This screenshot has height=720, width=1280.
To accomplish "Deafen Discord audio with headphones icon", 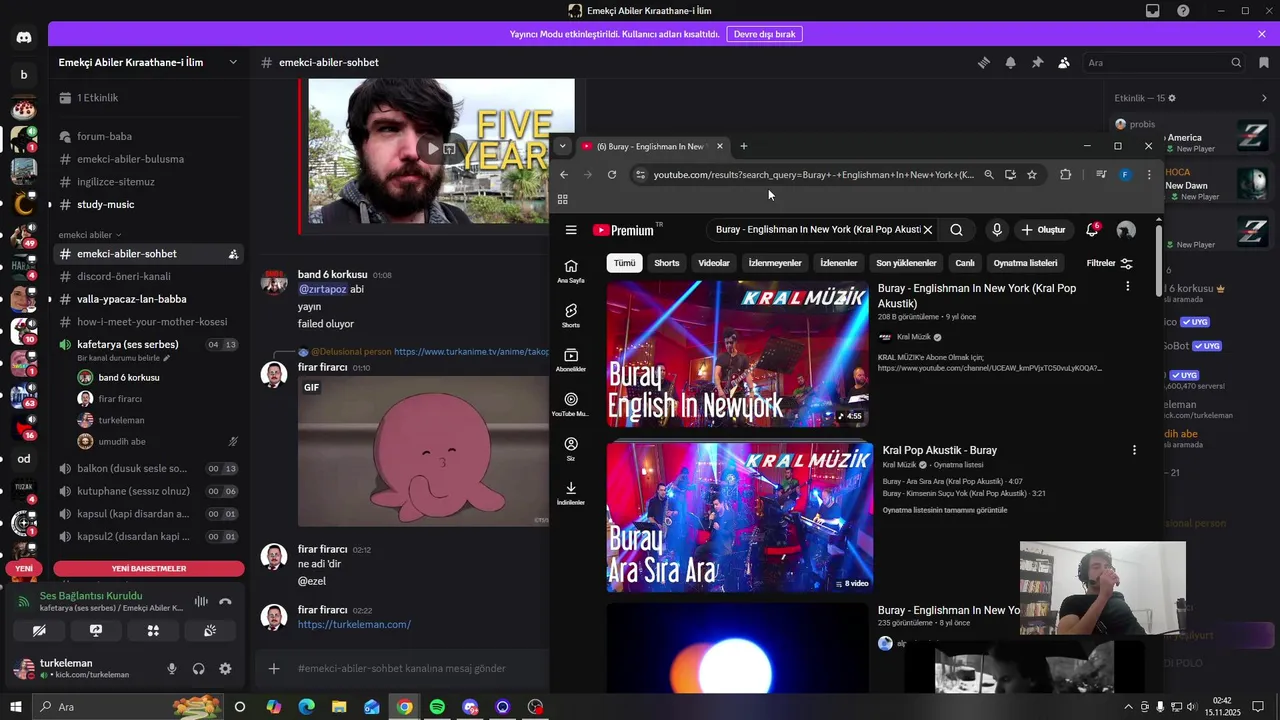I will [198, 669].
